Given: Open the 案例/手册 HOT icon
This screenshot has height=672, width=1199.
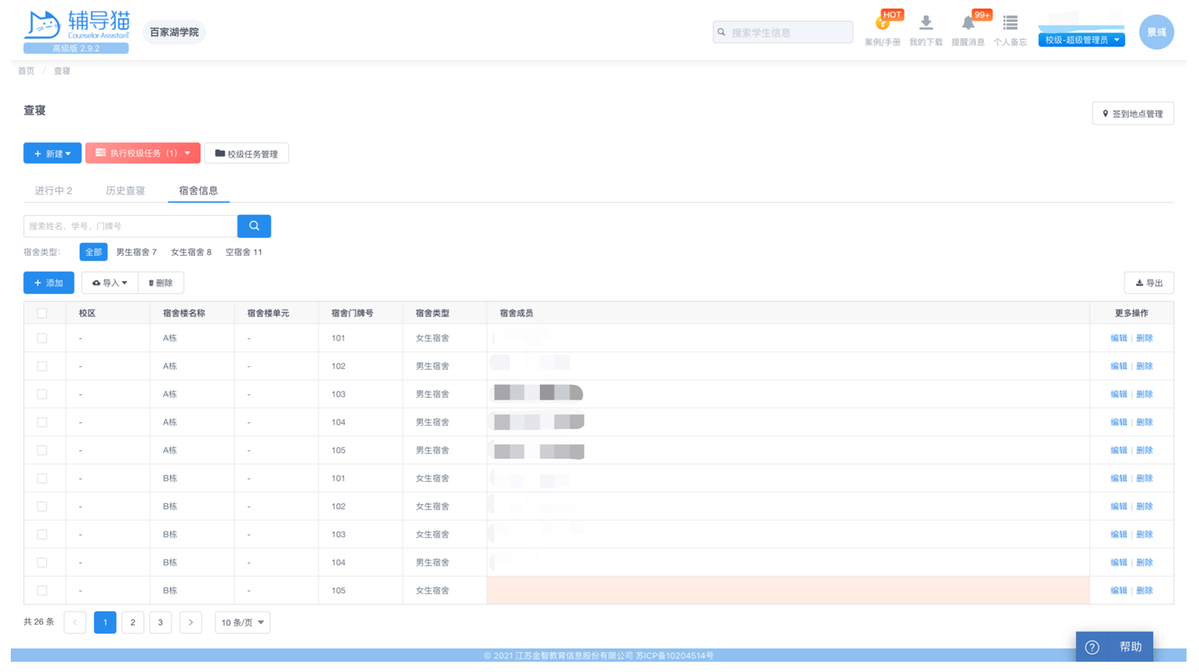Looking at the screenshot, I should (882, 24).
